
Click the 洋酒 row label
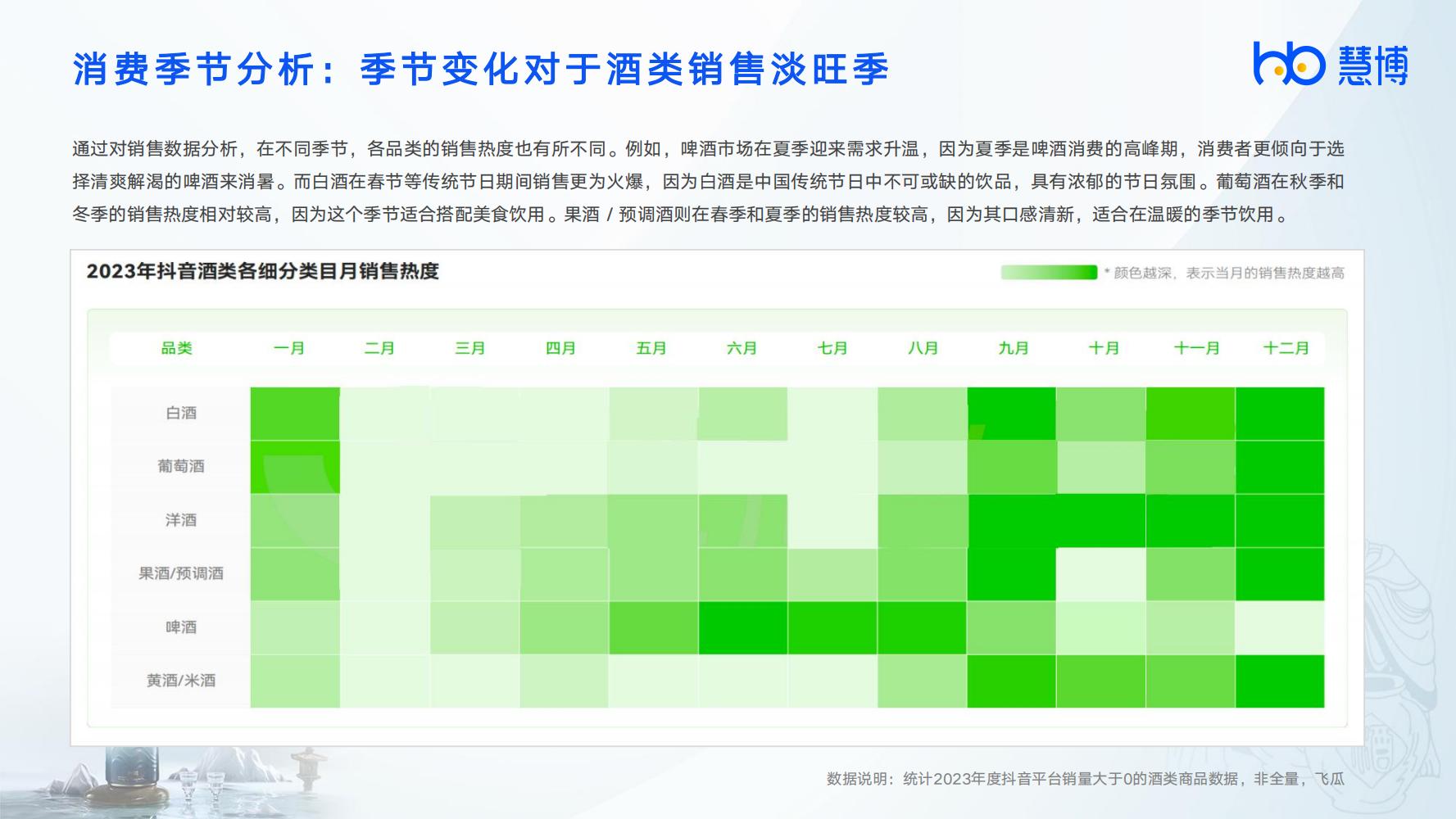point(181,520)
